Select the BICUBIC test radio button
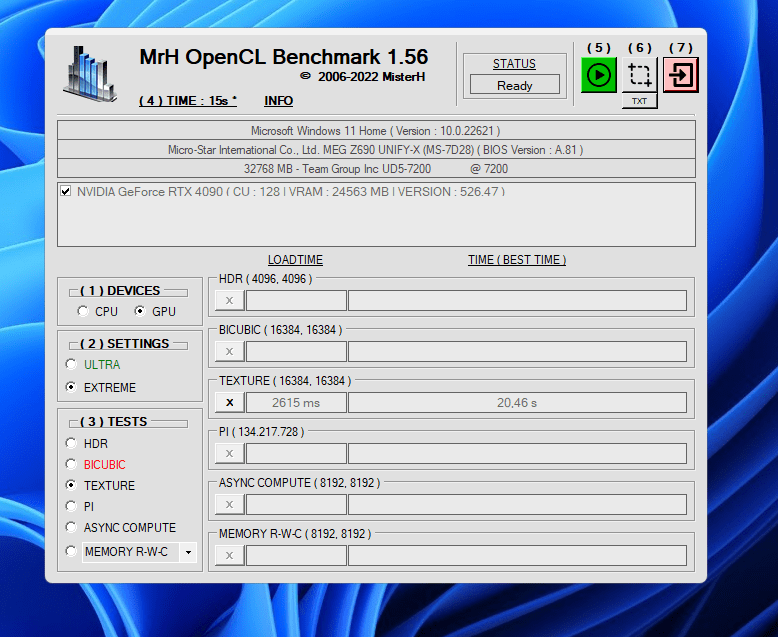The image size is (778, 637). click(x=71, y=464)
